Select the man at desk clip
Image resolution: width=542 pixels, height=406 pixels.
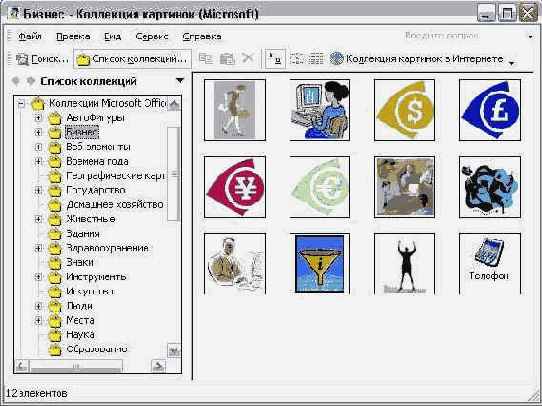(x=235, y=264)
